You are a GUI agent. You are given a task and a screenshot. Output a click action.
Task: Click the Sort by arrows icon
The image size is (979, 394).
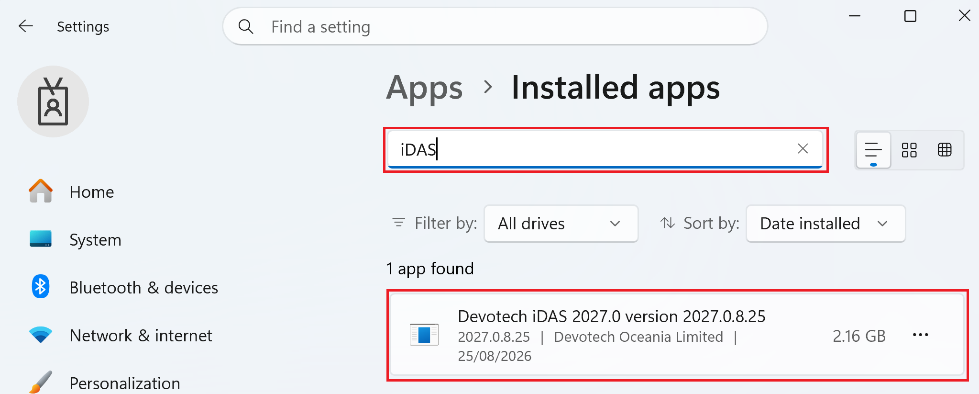[x=667, y=223]
